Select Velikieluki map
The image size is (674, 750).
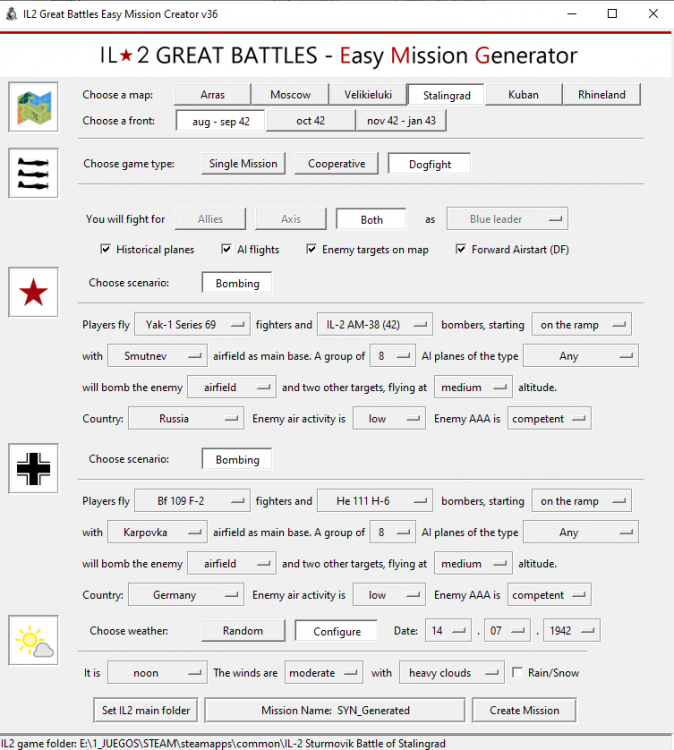tap(368, 95)
